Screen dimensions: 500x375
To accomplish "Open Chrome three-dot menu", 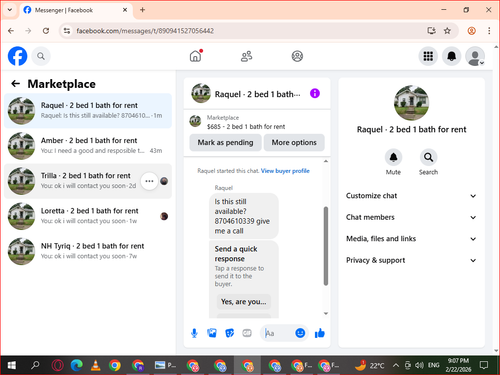I will [489, 31].
